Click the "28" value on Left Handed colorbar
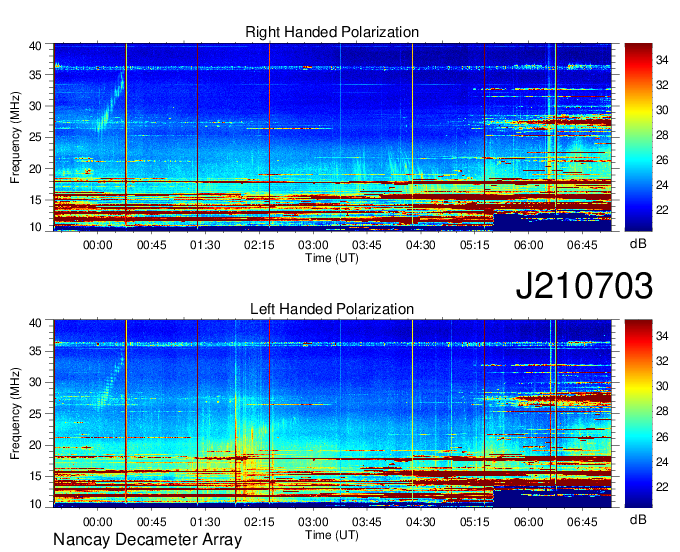The width and height of the screenshot is (680, 552). [662, 412]
